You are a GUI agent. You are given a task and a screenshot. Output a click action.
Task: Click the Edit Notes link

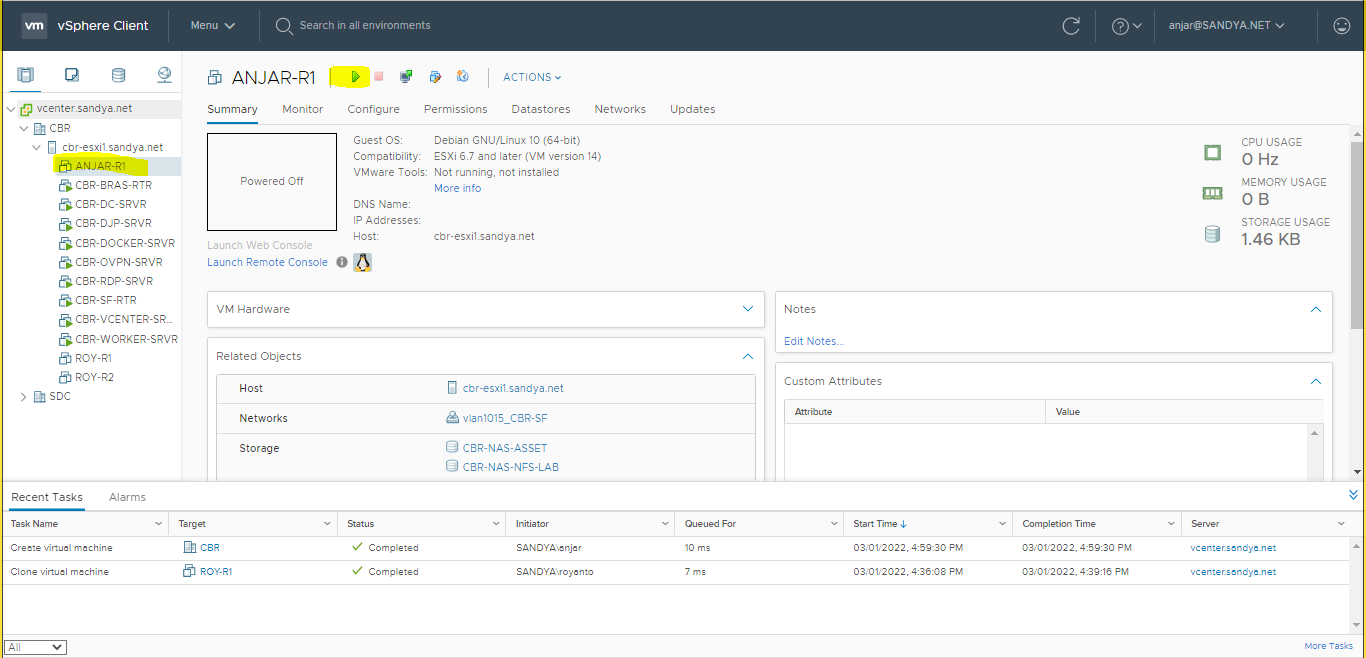pyautogui.click(x=813, y=341)
